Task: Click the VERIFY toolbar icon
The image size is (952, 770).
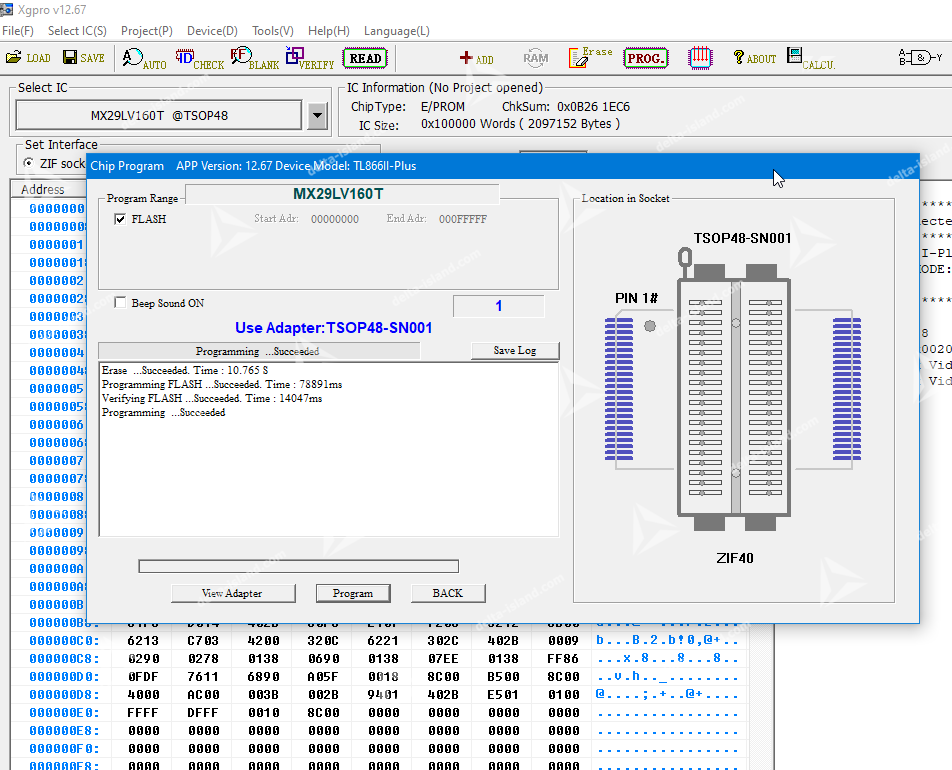Action: [310, 59]
